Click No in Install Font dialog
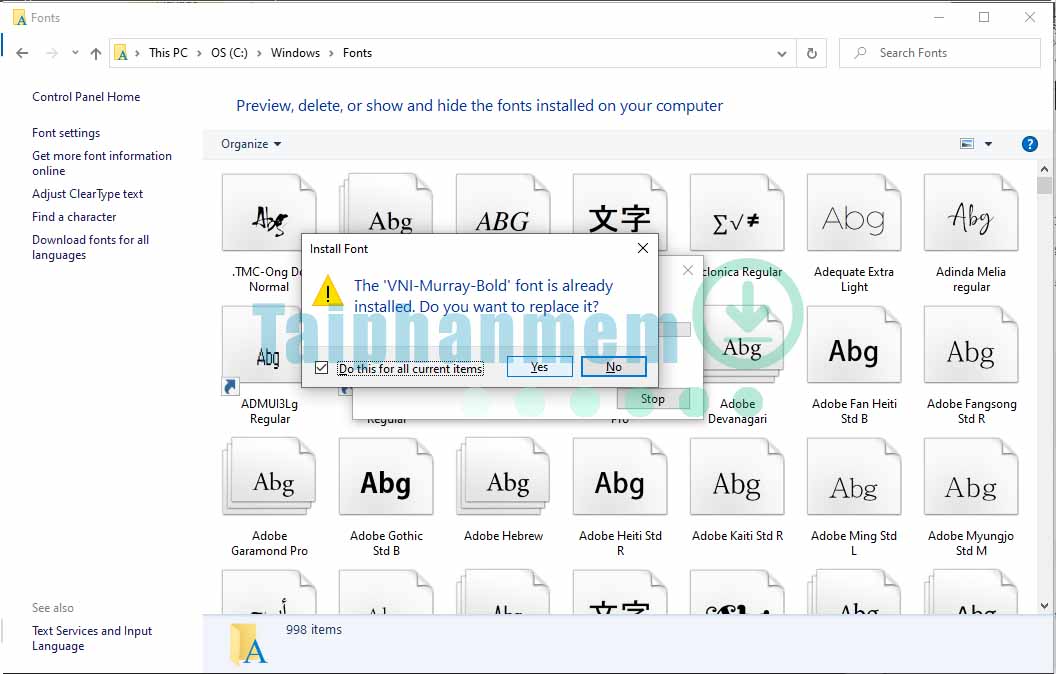1056x674 pixels. [613, 367]
